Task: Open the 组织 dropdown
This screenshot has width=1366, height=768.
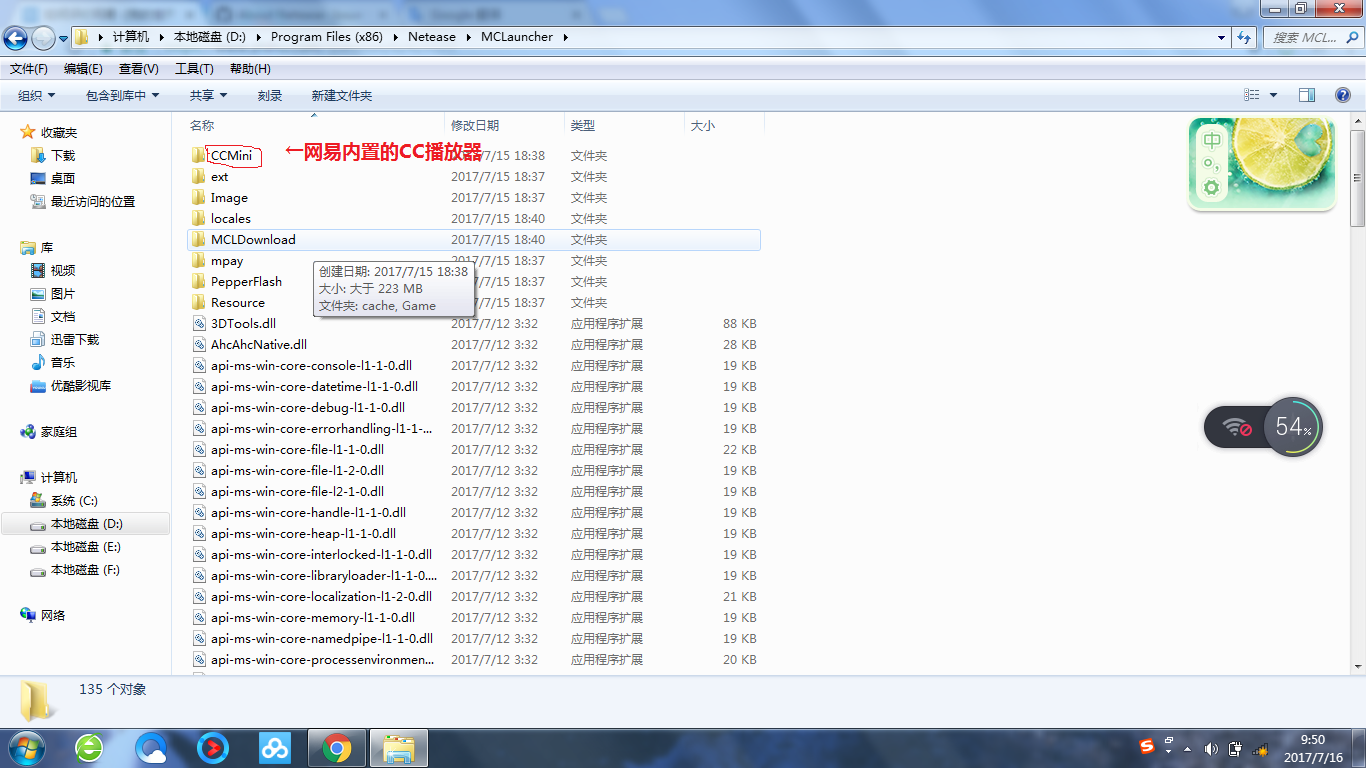Action: [37, 95]
